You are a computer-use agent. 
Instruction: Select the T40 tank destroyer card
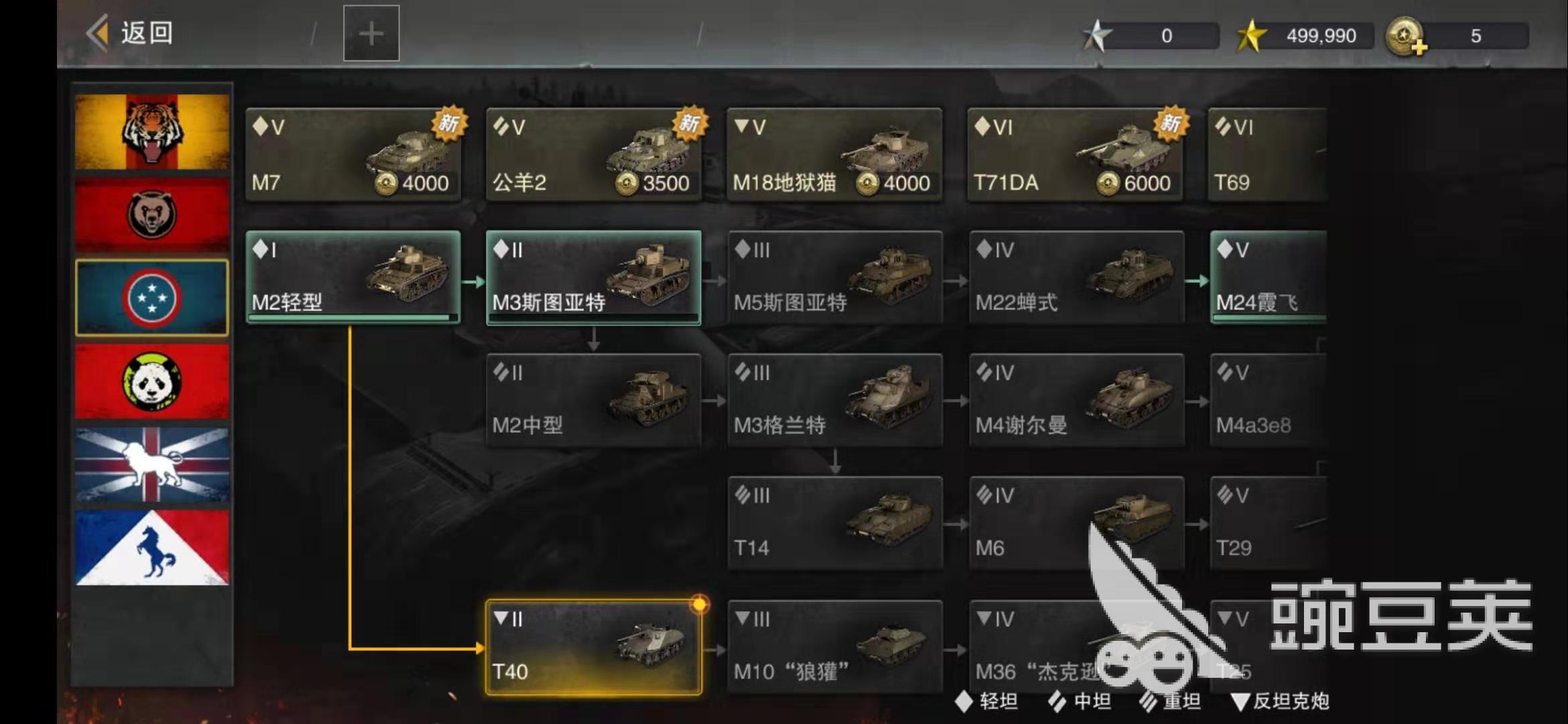[594, 647]
